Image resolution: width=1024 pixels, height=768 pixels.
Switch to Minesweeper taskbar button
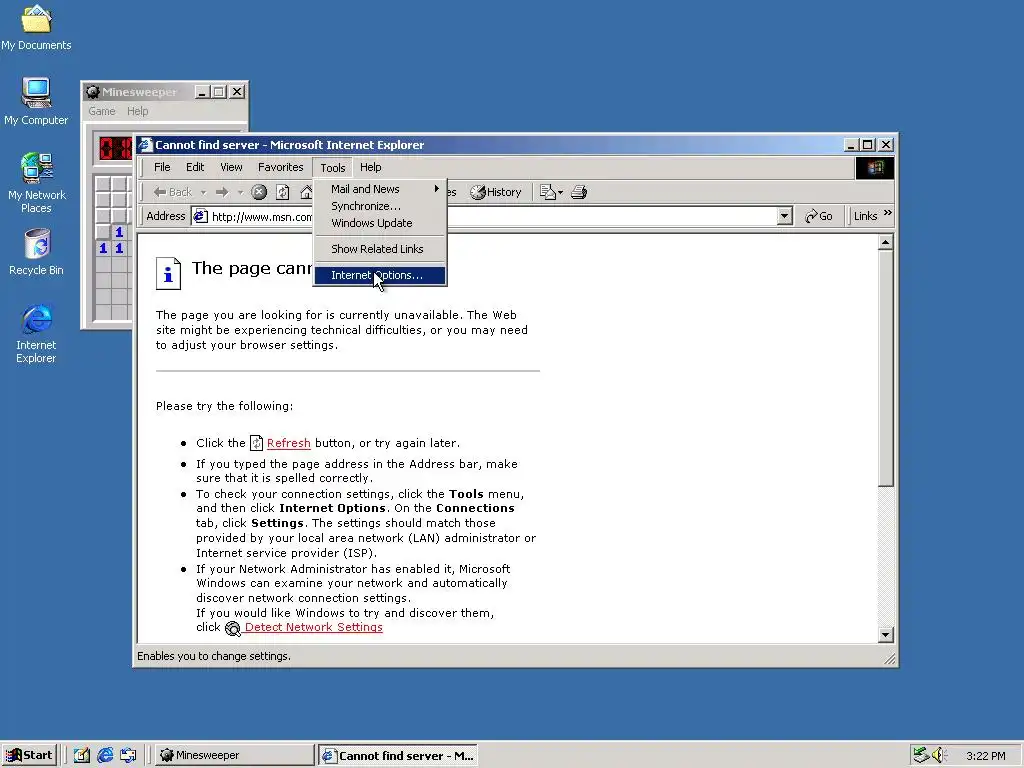[x=235, y=756]
